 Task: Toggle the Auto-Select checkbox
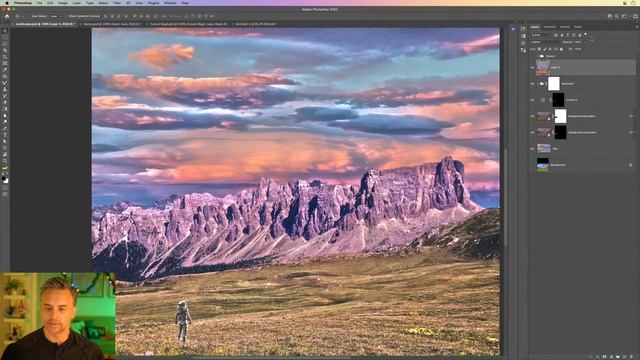pyautogui.click(x=29, y=16)
